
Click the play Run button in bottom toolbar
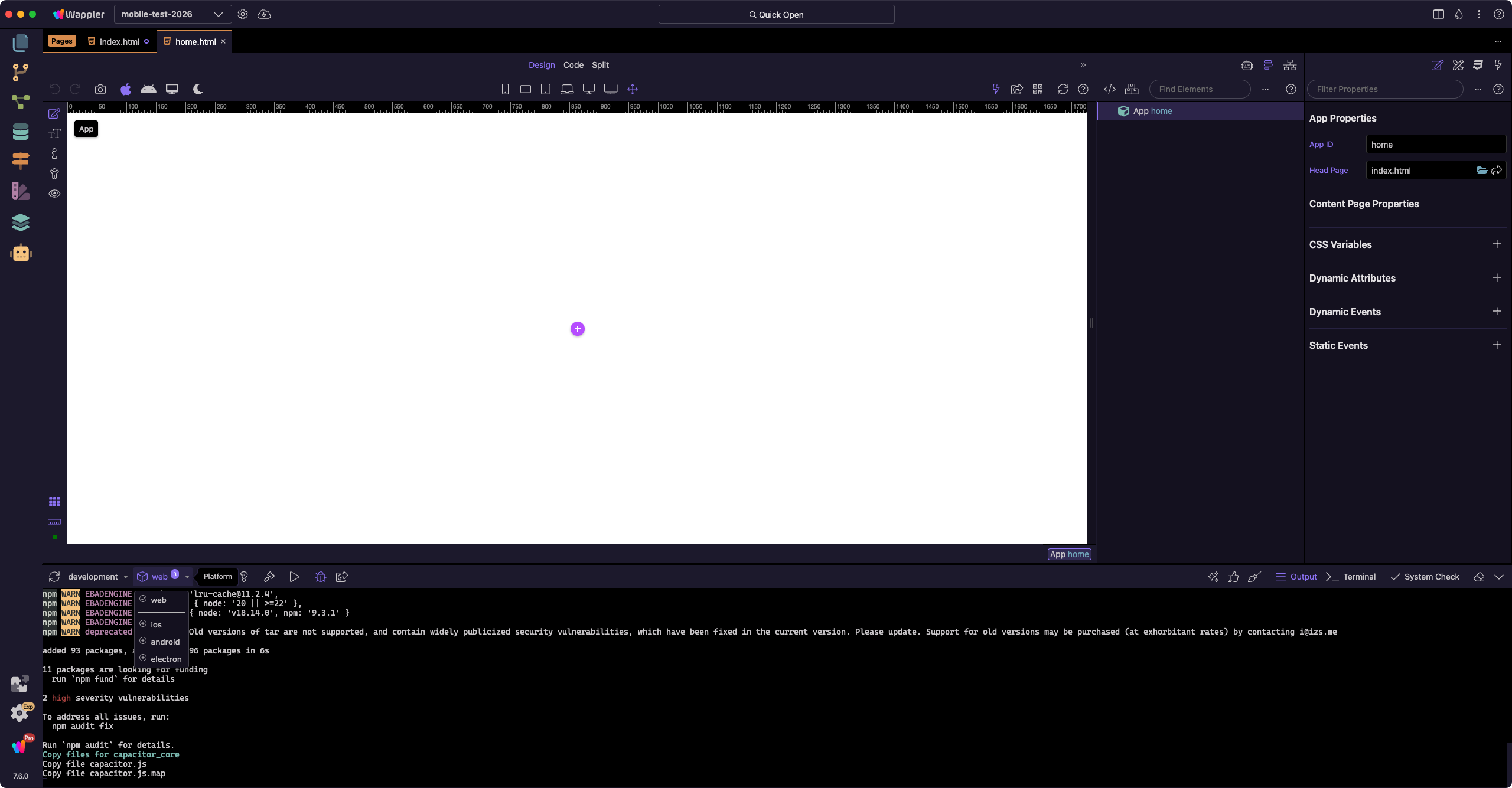pos(294,577)
